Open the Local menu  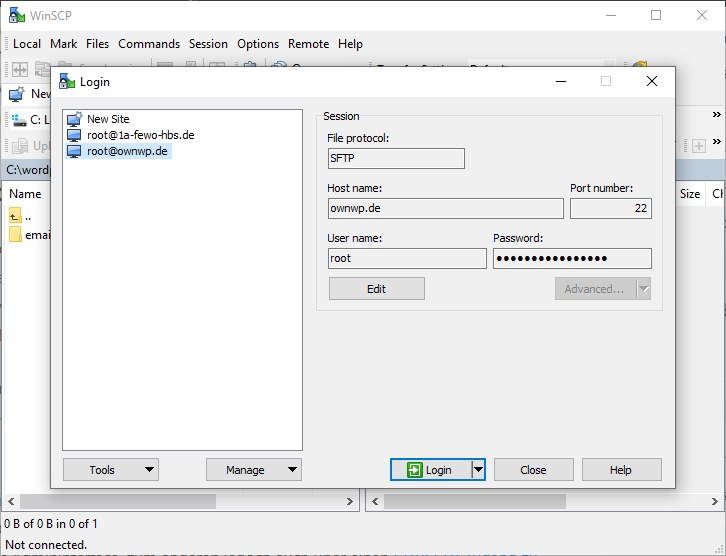coord(27,44)
